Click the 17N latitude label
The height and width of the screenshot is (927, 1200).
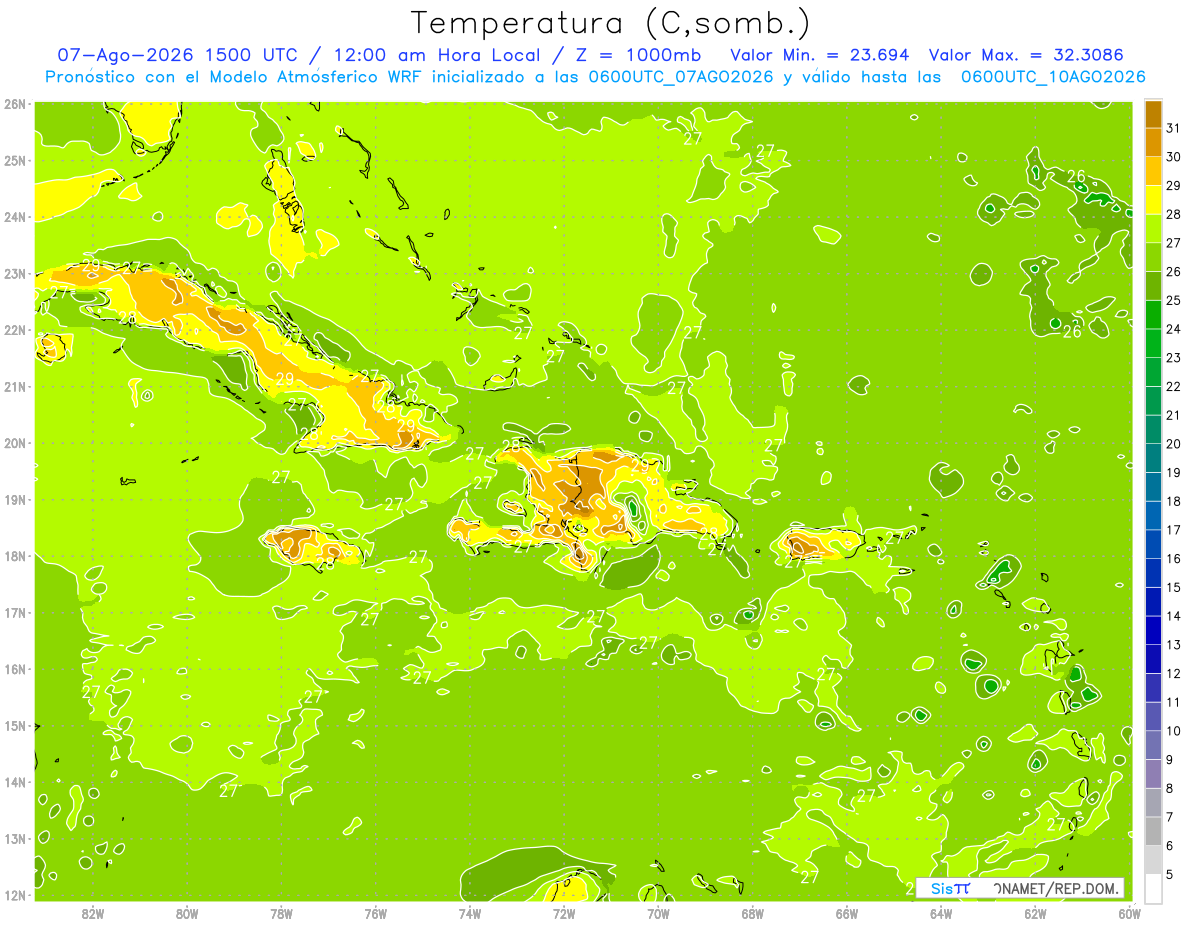pos(15,613)
